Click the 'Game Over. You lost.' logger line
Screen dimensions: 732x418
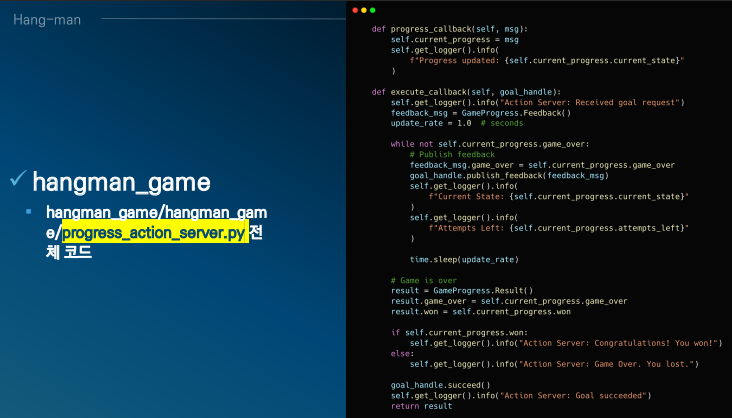554,364
